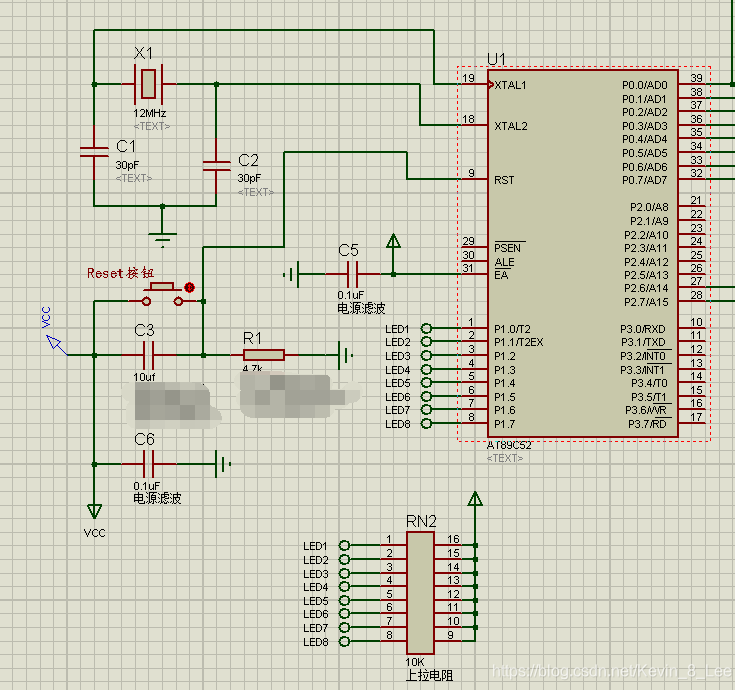Click the 30pF value under C1
Image resolution: width=742 pixels, height=690 pixels.
(x=127, y=165)
